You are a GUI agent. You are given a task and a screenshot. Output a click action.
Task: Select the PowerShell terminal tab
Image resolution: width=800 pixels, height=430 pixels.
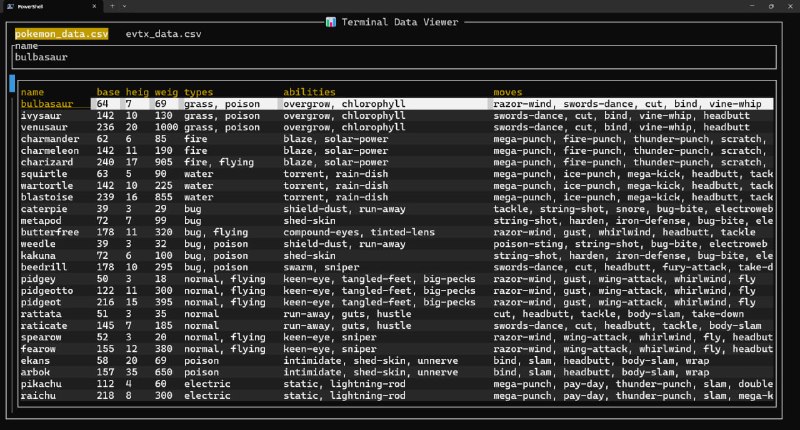point(51,6)
